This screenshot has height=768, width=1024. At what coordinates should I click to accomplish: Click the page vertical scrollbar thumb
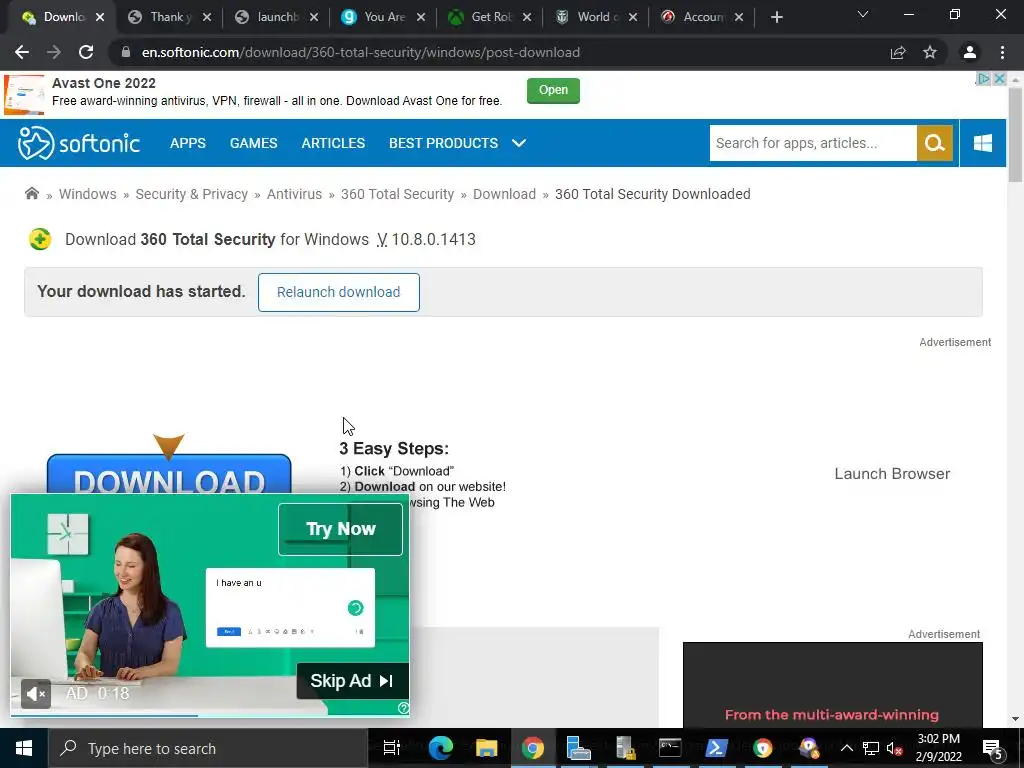(1015, 134)
